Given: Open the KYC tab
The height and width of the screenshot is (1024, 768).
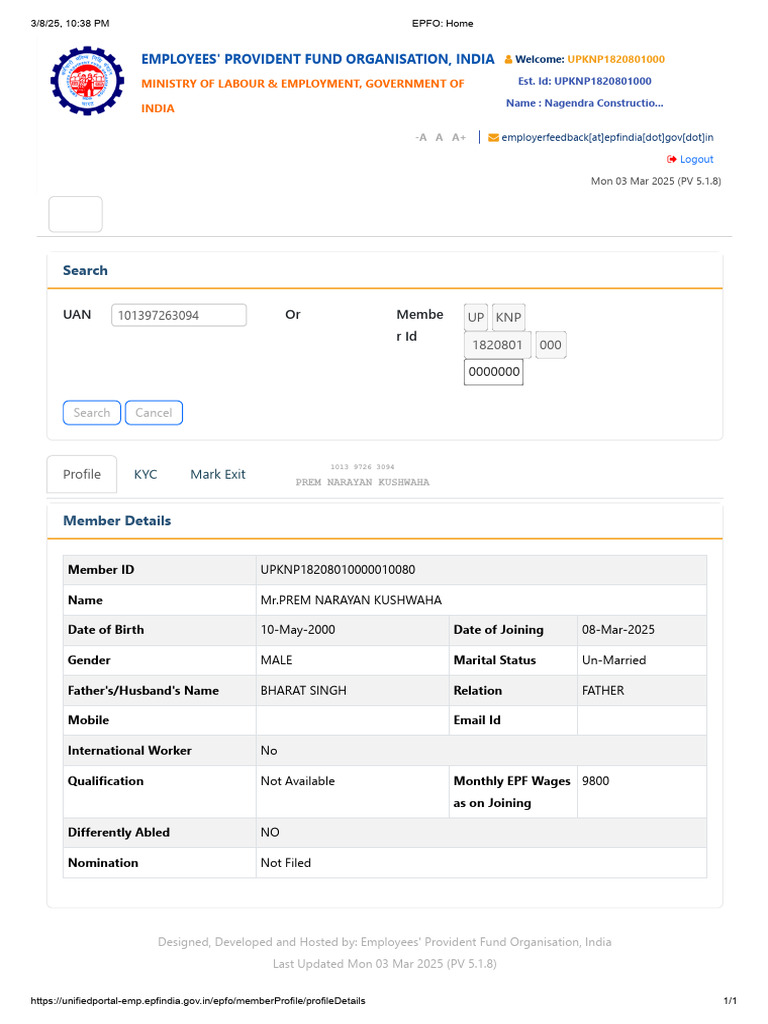Looking at the screenshot, I should [x=146, y=474].
